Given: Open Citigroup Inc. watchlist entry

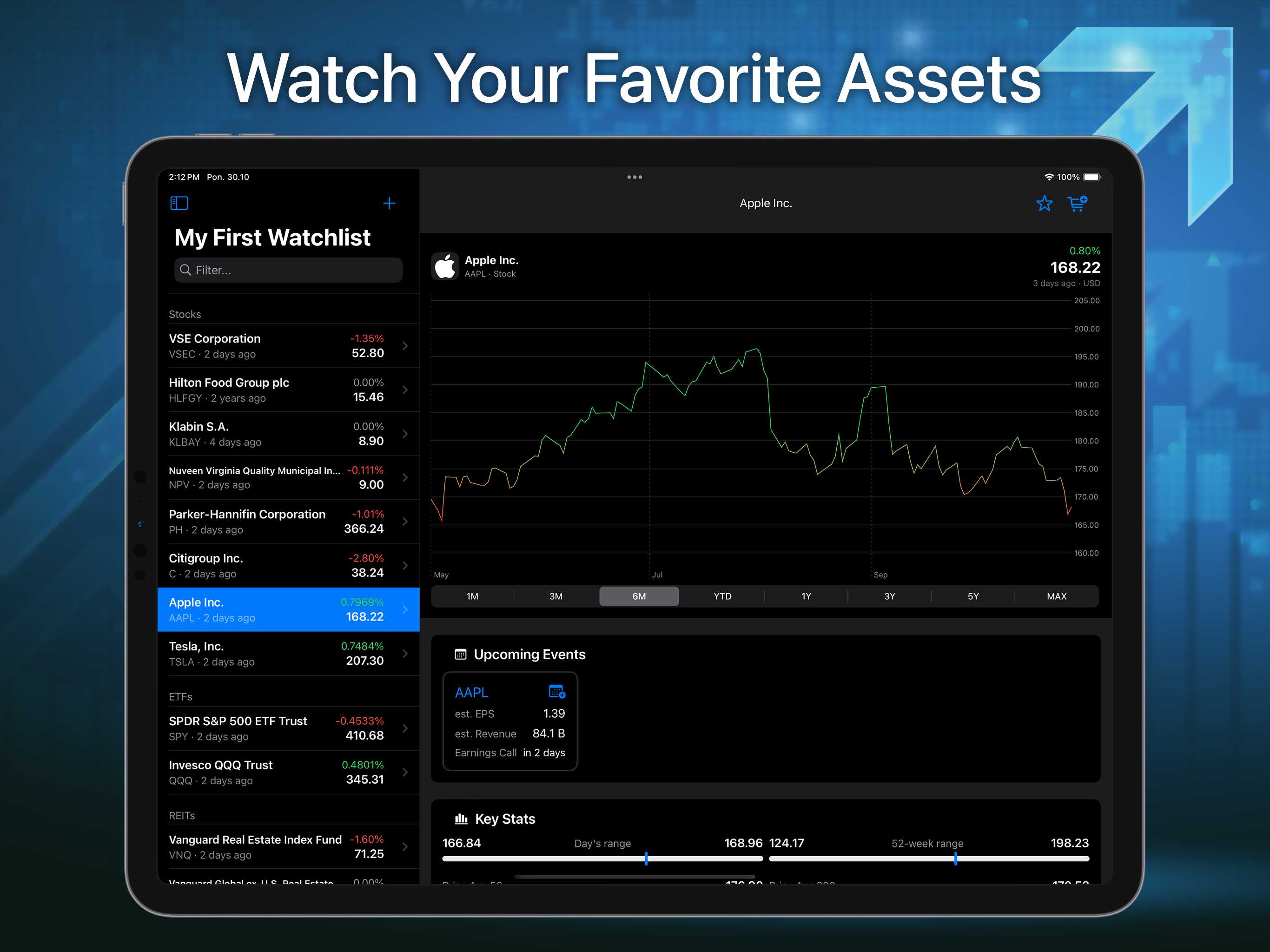Looking at the screenshot, I should [288, 566].
